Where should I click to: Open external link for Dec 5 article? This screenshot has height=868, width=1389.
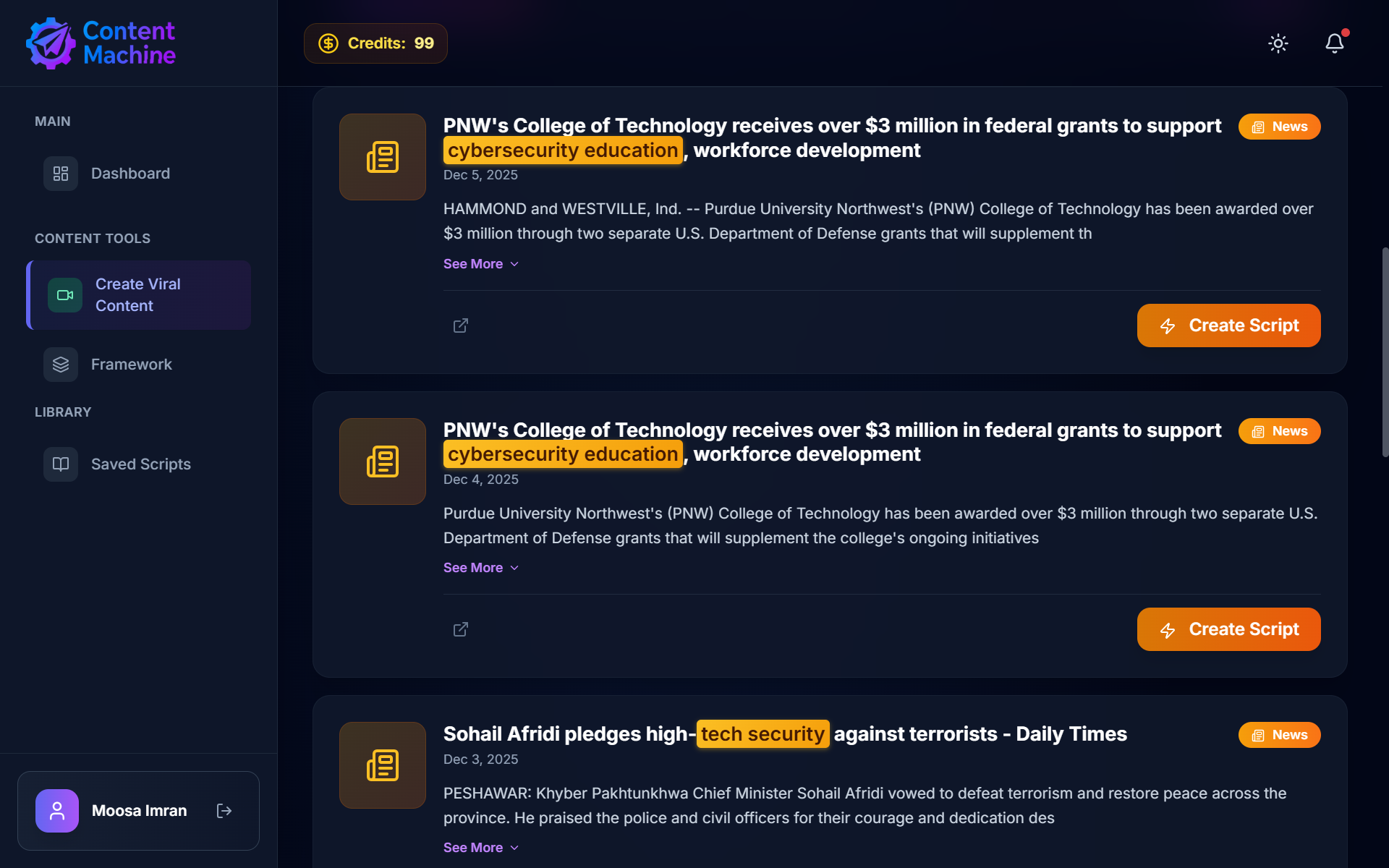[x=461, y=325]
